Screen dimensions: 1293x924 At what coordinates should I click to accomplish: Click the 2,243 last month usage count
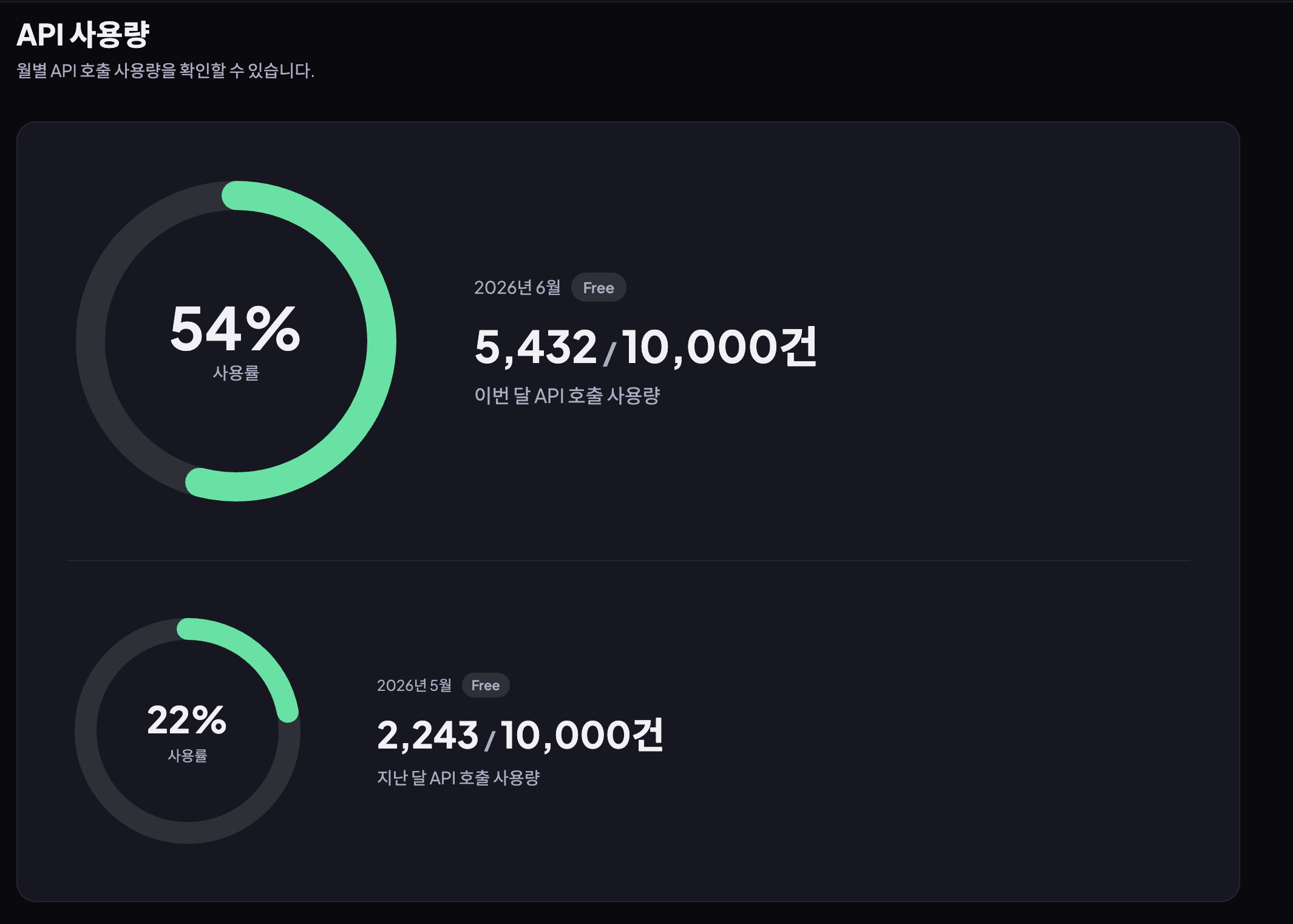(x=428, y=735)
